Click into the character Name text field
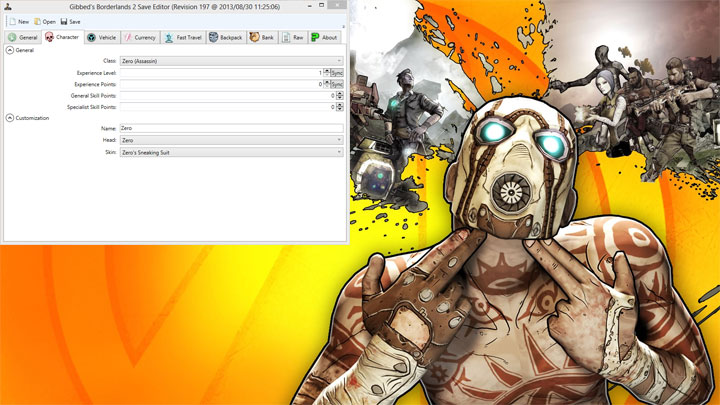This screenshot has width=720, height=405. [232, 129]
